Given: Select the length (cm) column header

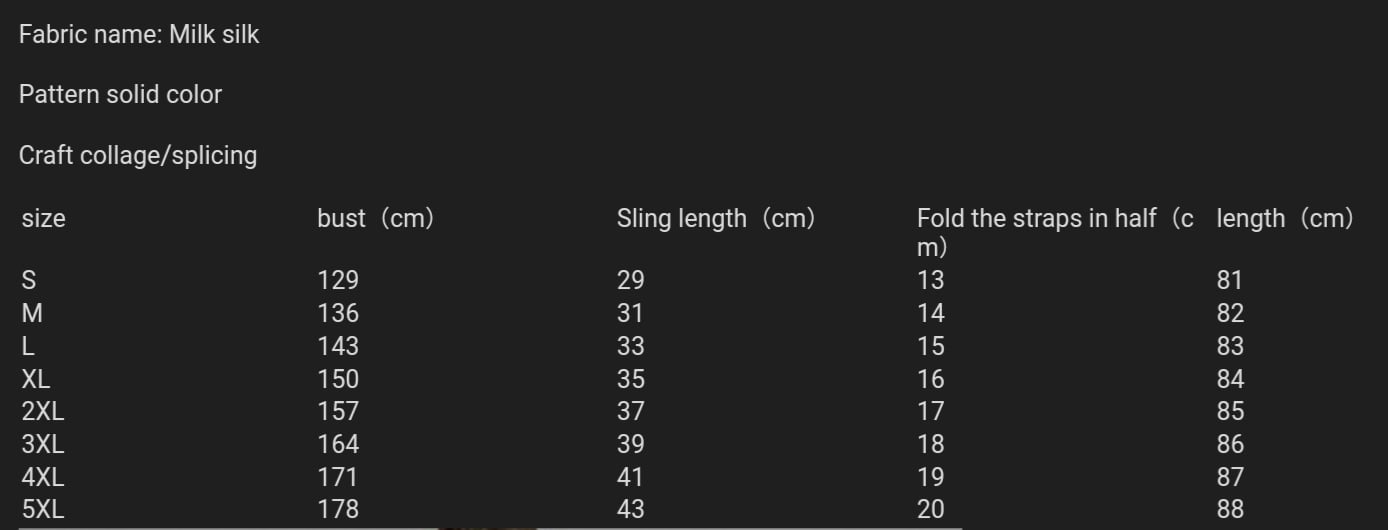Looking at the screenshot, I should pos(1286,218).
